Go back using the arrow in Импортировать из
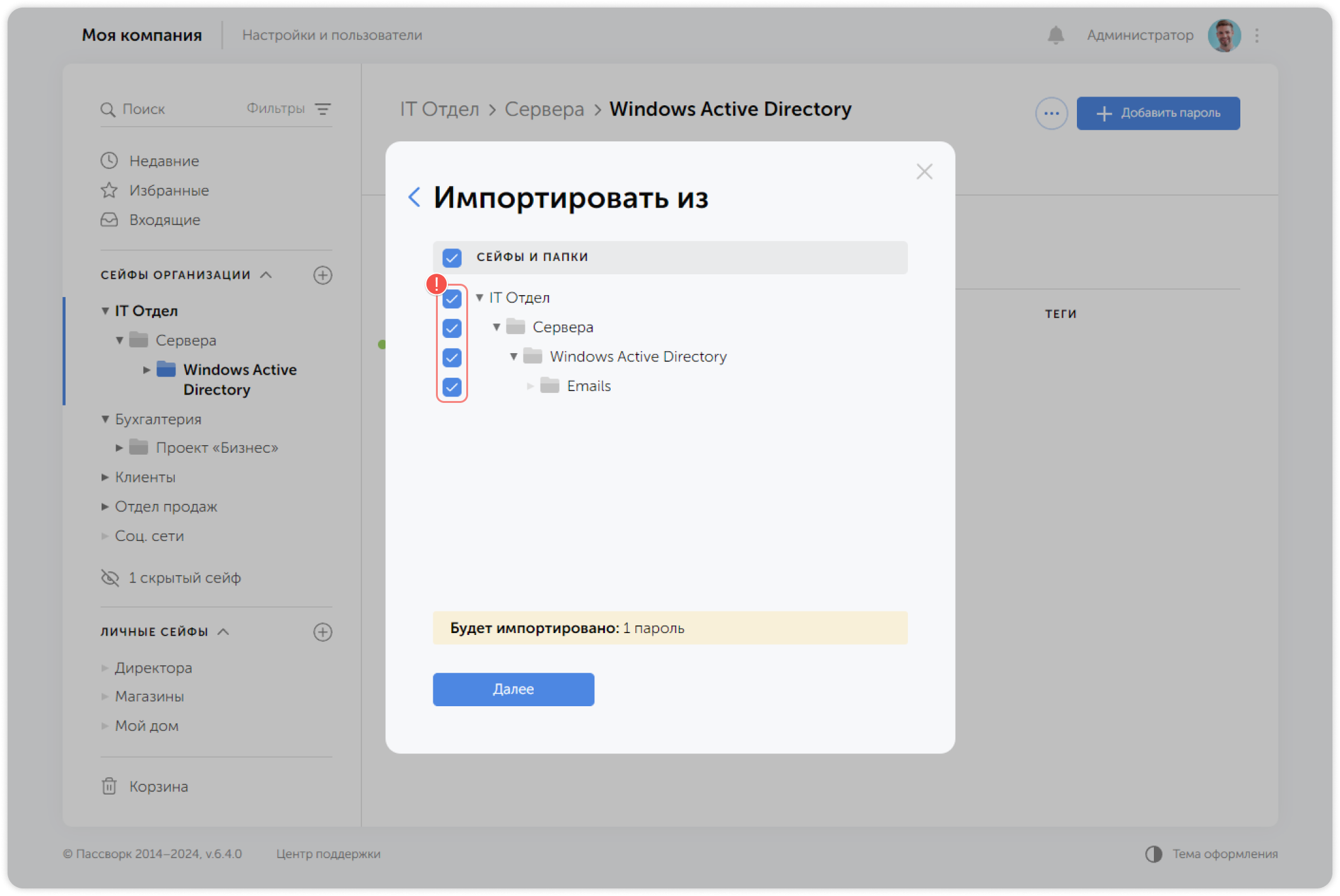This screenshot has width=1340, height=896. coord(415,197)
